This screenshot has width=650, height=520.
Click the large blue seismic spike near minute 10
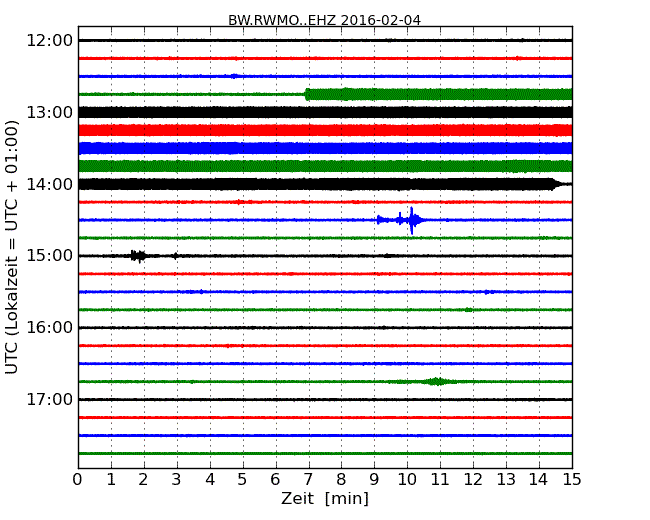pos(412,220)
